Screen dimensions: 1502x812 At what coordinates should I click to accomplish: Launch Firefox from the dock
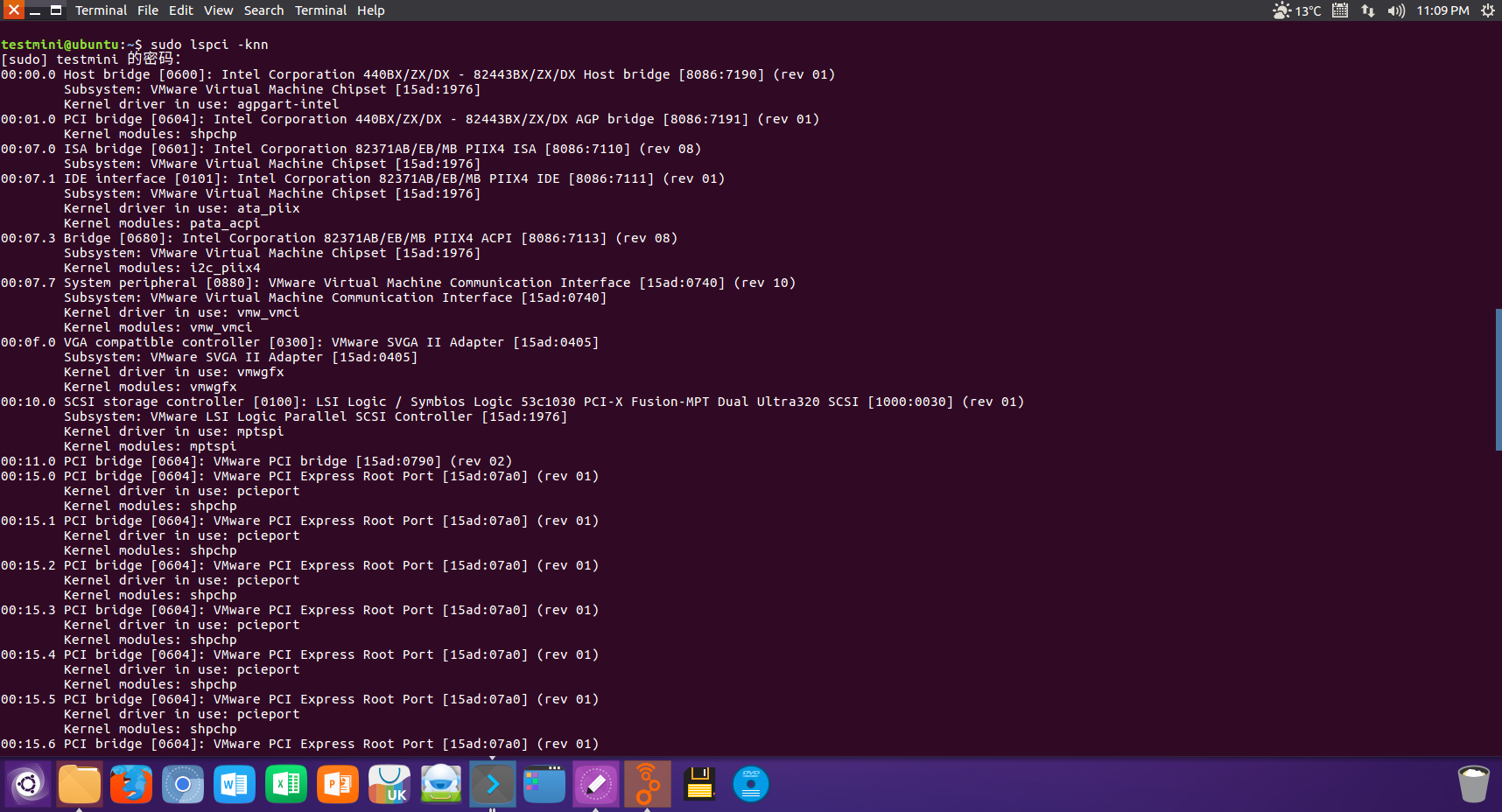click(131, 784)
